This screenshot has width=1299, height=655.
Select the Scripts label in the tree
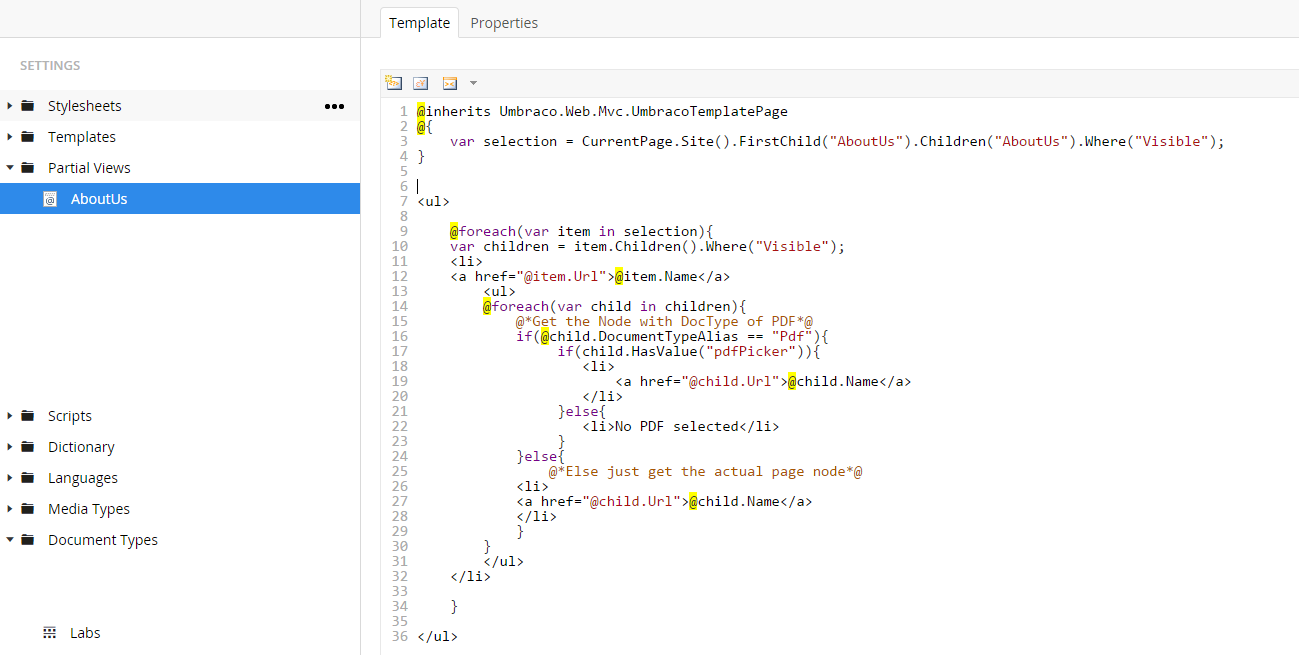(70, 416)
